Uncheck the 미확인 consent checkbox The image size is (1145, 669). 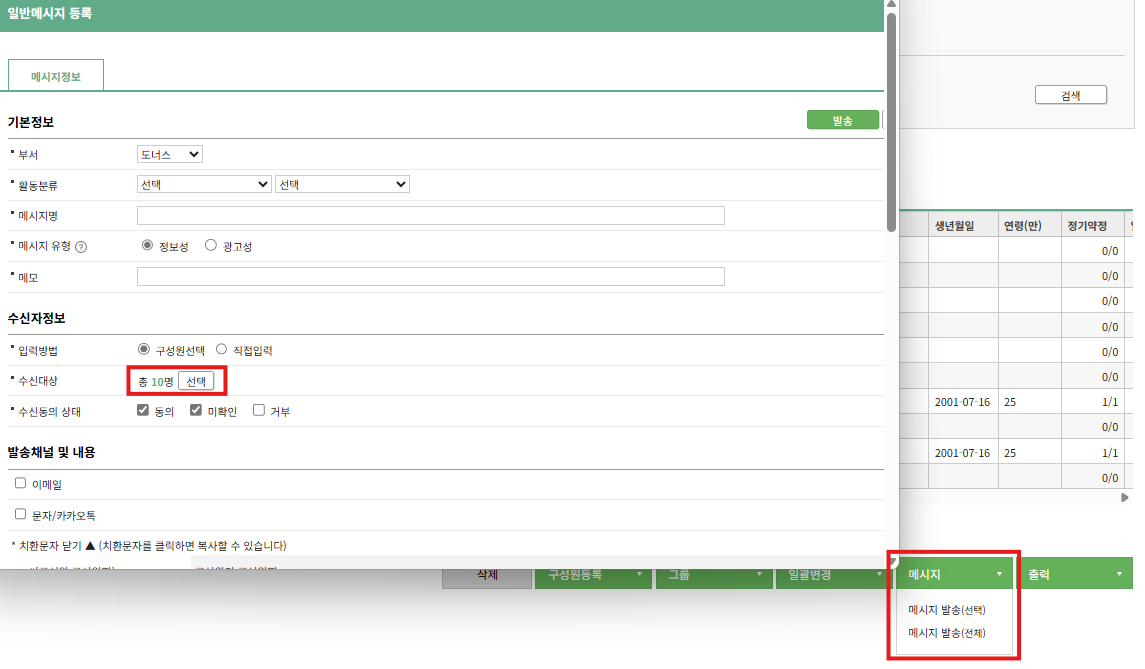pyautogui.click(x=196, y=410)
